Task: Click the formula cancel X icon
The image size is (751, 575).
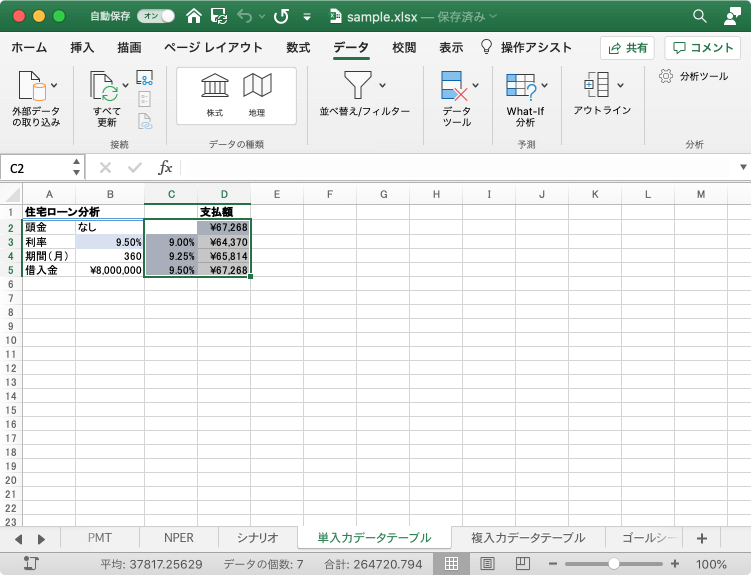Action: [x=105, y=168]
